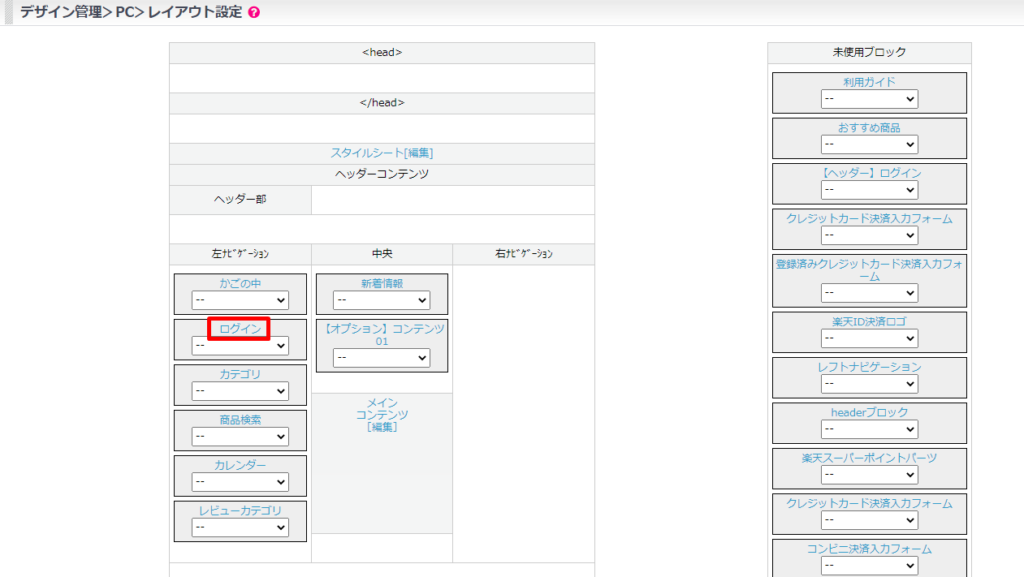Open the 【オプション】コンテンツ01 dropdown
Image resolution: width=1024 pixels, height=577 pixels.
[x=382, y=357]
